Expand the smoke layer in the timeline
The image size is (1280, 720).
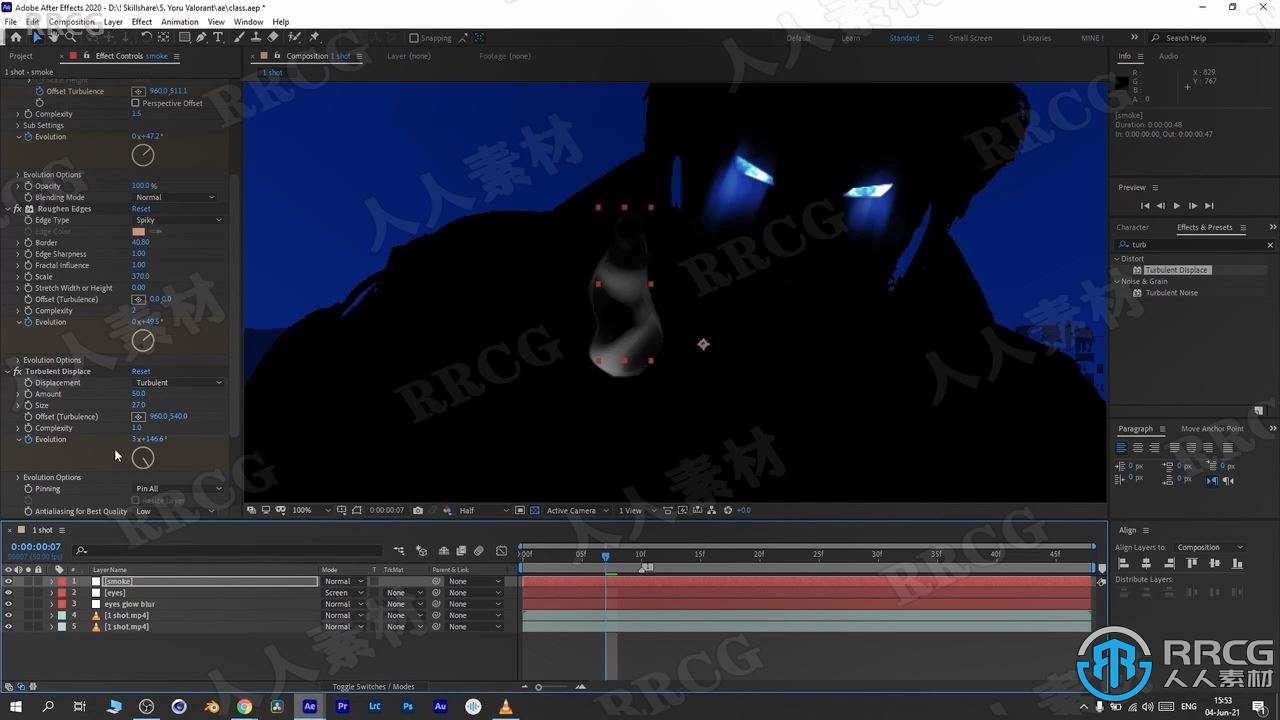tap(51, 581)
